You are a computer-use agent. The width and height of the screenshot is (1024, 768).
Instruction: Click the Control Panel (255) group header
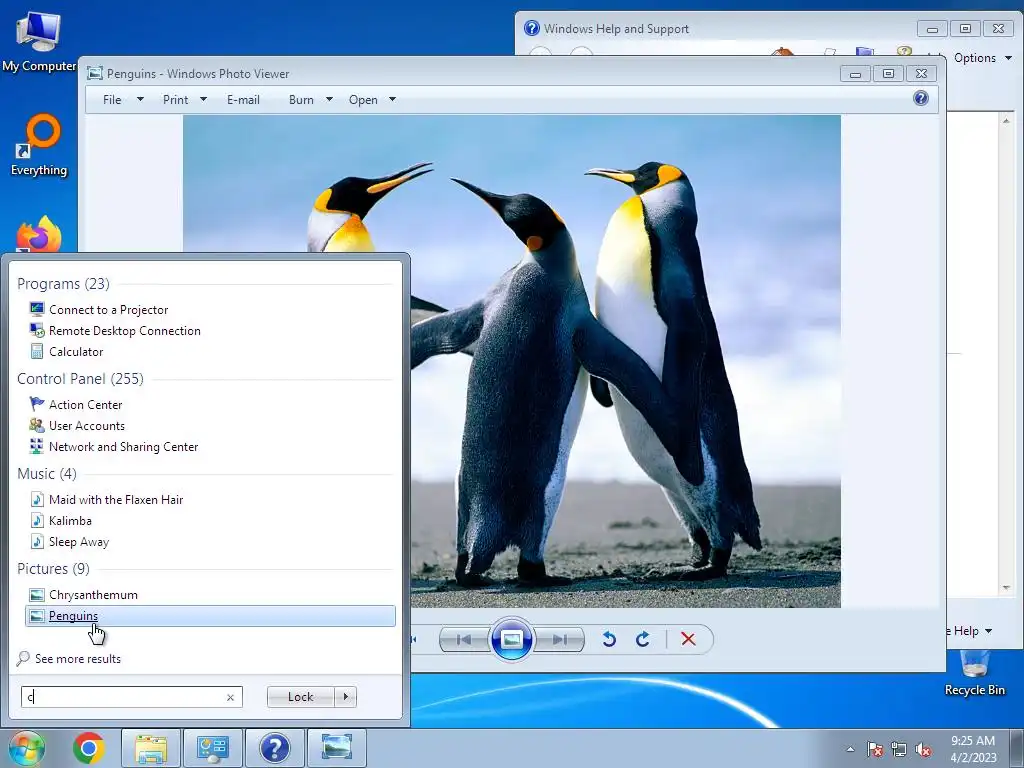80,379
